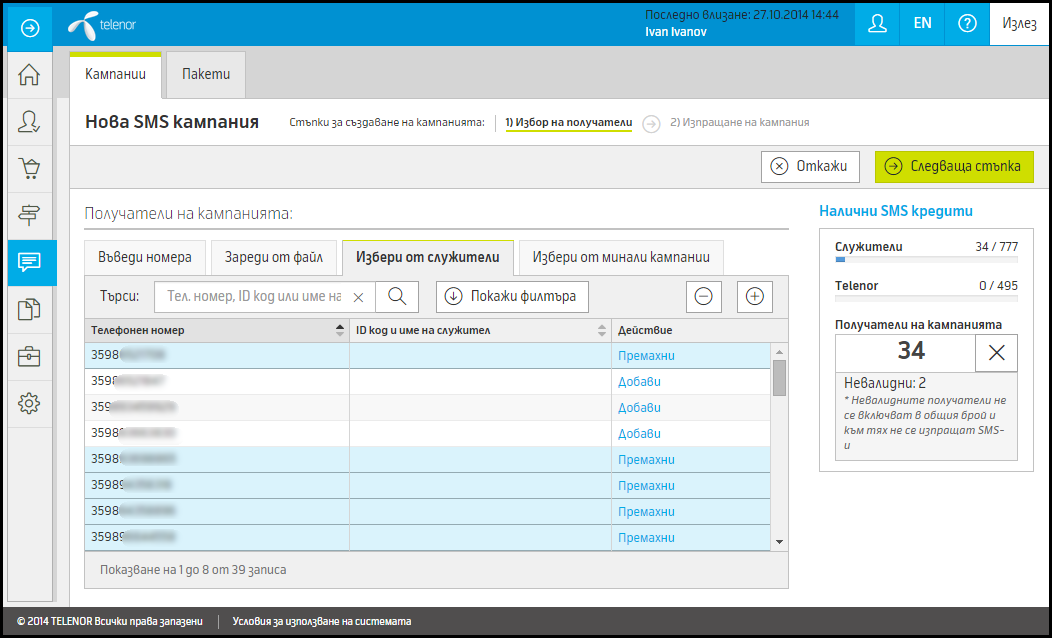Open the Въведи номера tab
1052x638 pixels.
[145, 258]
